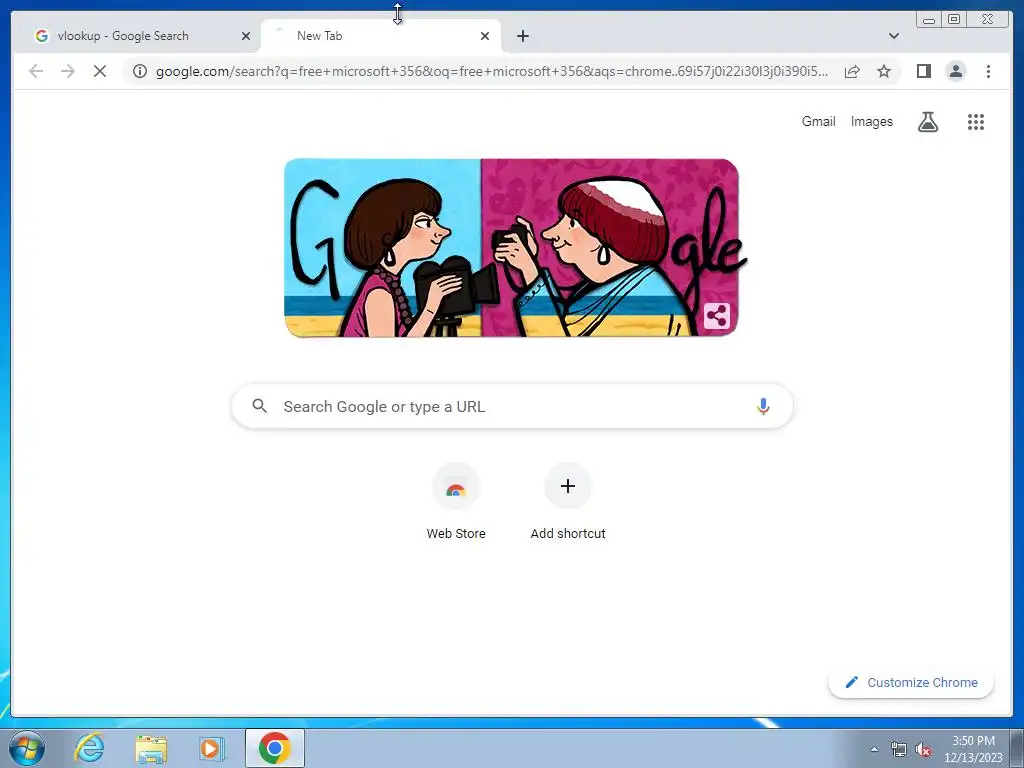The height and width of the screenshot is (768, 1024).
Task: Launch Internet Explorer from taskbar
Action: 89,748
